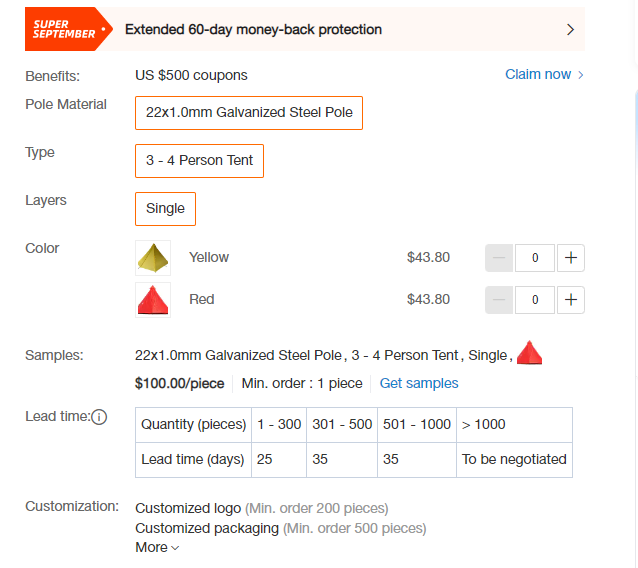
Task: Click the Yellow quantity input field
Action: [x=535, y=258]
